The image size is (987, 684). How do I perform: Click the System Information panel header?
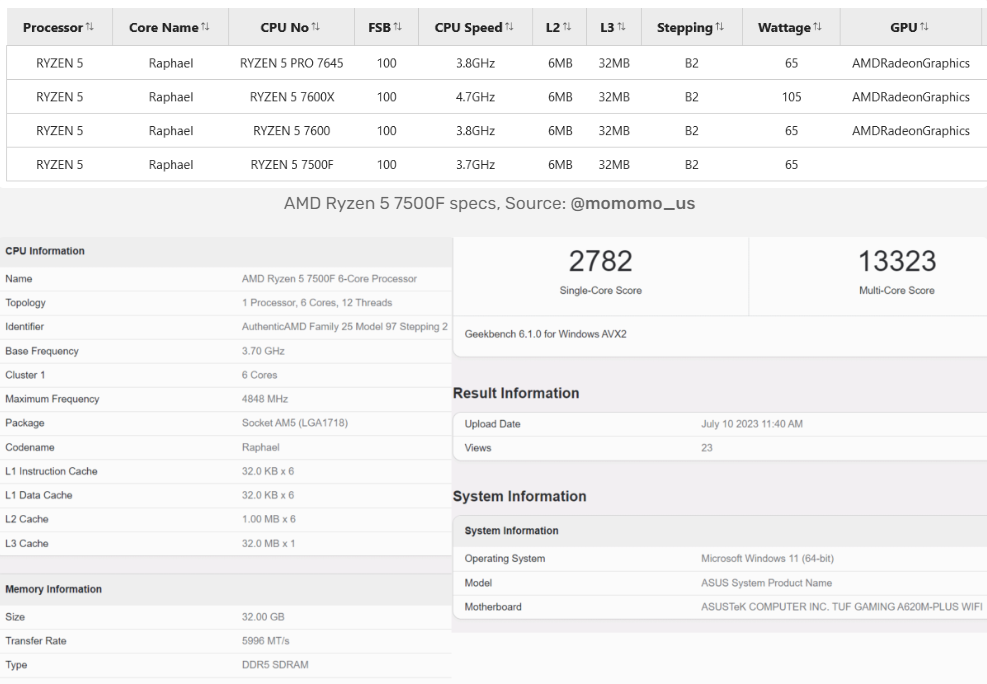(x=511, y=531)
